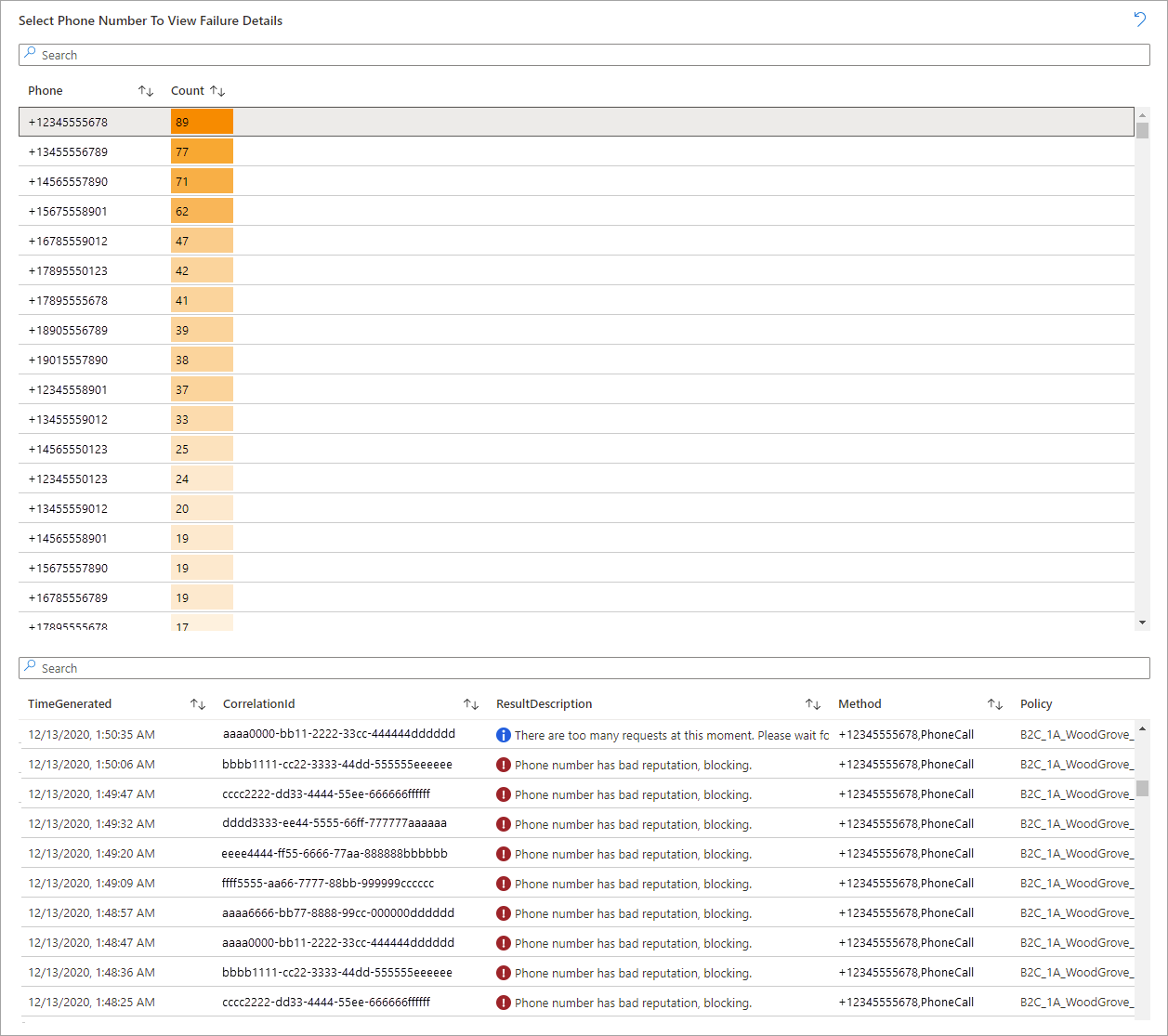Focus the failure details search field

584,668
